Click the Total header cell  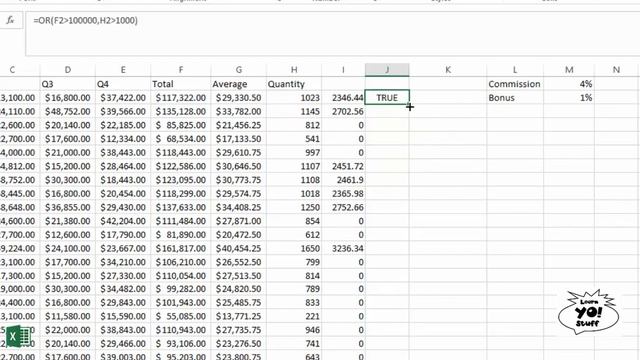181,84
